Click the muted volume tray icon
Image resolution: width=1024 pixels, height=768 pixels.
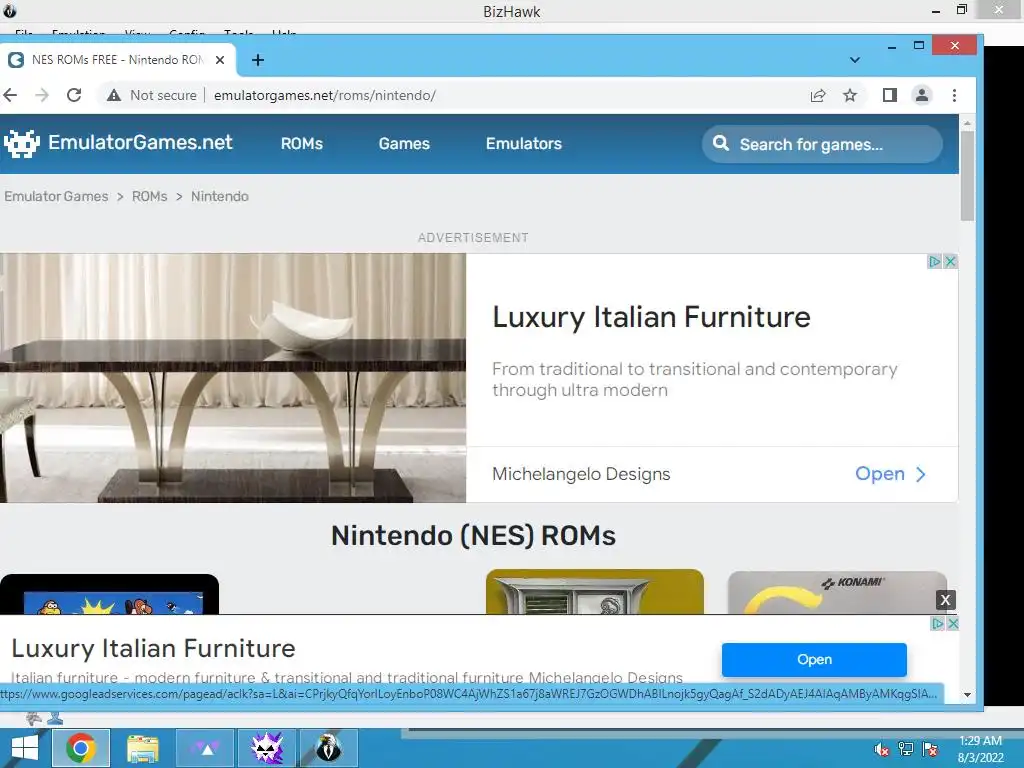(881, 750)
